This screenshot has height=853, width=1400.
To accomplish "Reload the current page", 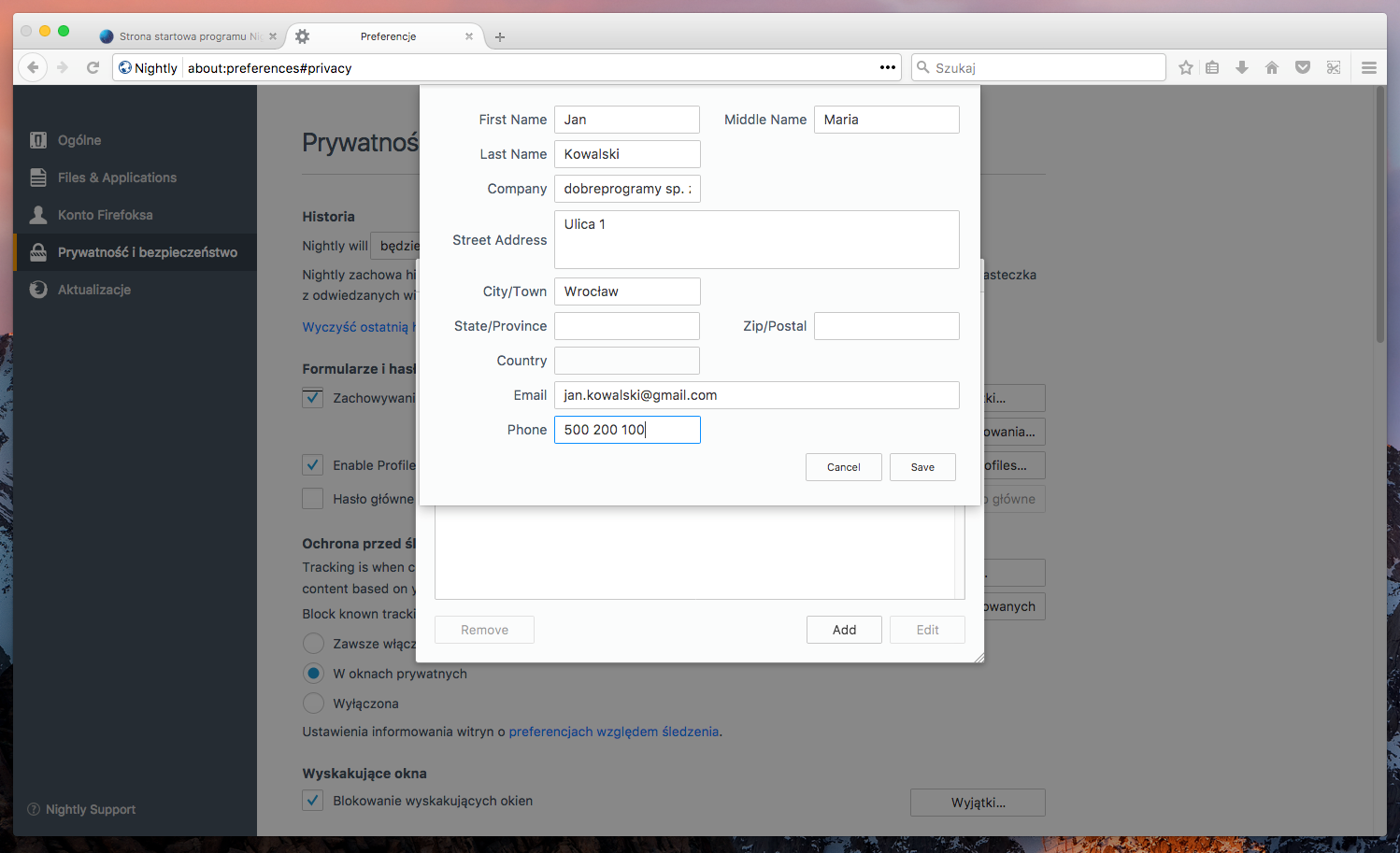I will coord(93,67).
